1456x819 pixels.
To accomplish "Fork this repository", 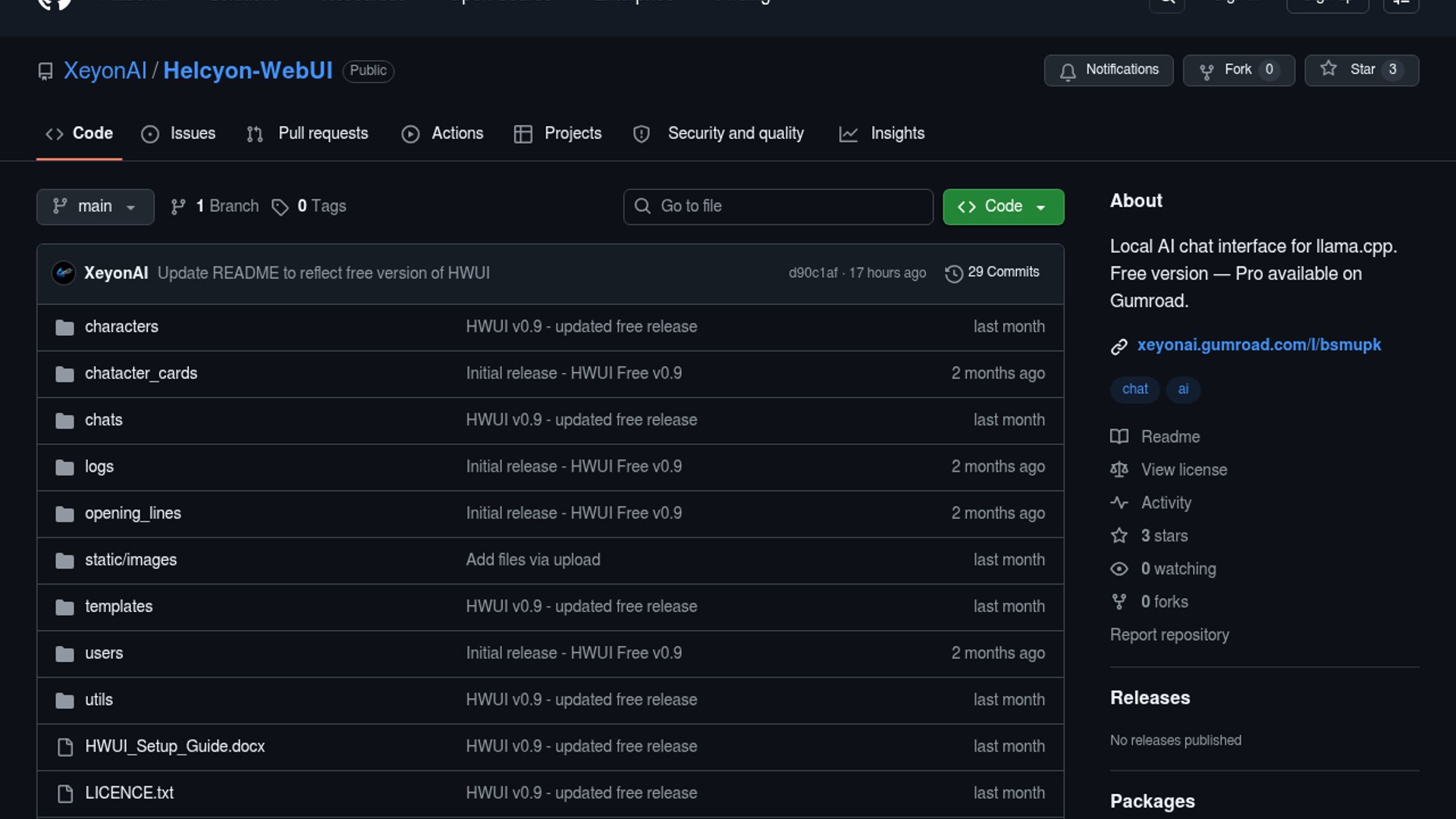I will [1238, 70].
